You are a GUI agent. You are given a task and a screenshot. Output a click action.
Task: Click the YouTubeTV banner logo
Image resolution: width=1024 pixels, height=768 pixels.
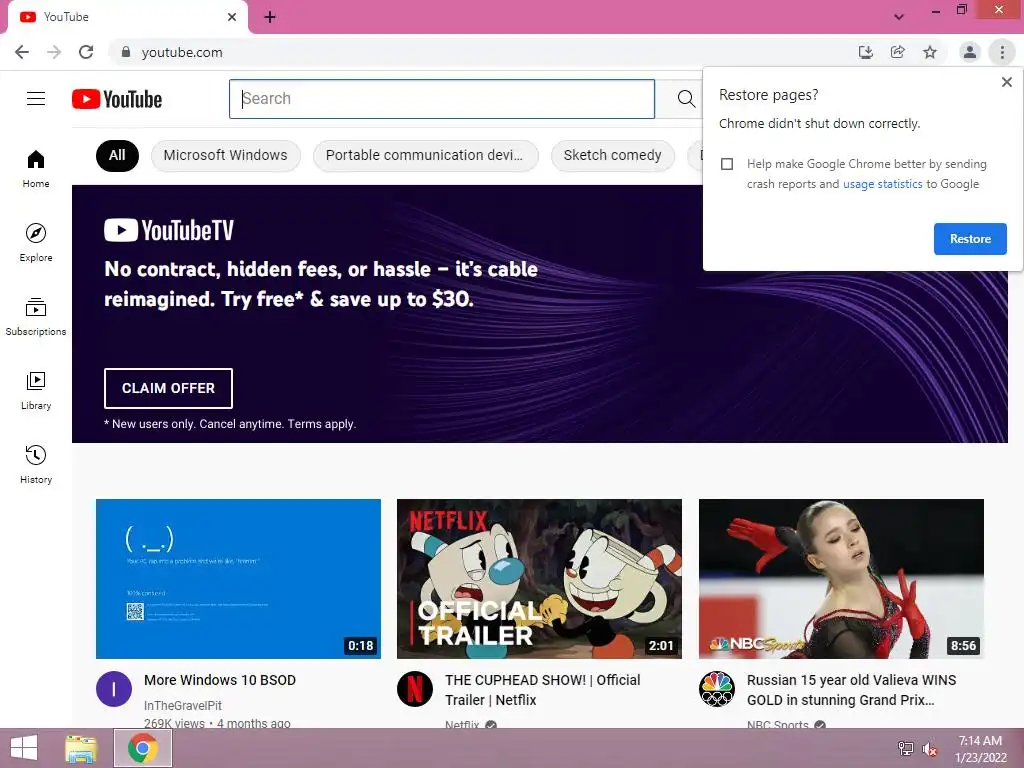coord(168,230)
